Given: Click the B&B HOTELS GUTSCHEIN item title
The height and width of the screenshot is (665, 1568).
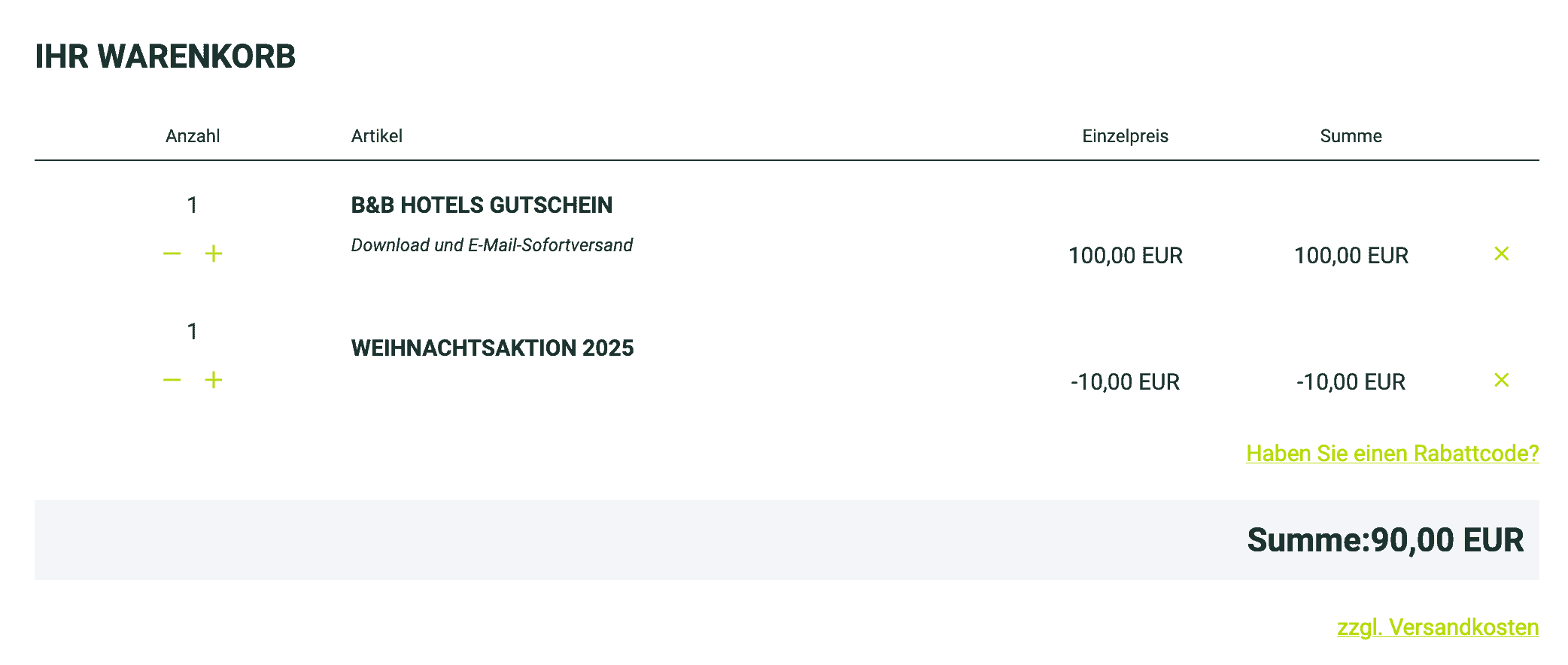Looking at the screenshot, I should 482,205.
